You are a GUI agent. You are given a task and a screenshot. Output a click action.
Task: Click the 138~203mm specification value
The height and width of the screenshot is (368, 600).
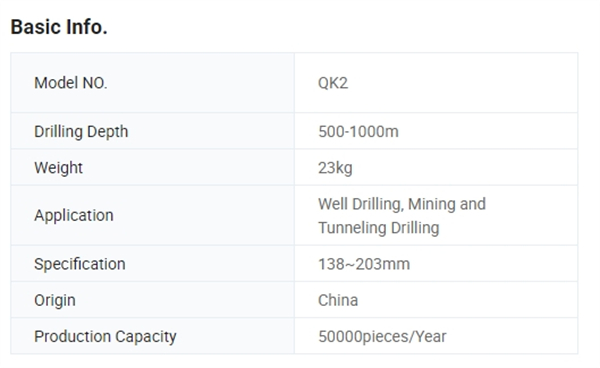[x=364, y=264]
